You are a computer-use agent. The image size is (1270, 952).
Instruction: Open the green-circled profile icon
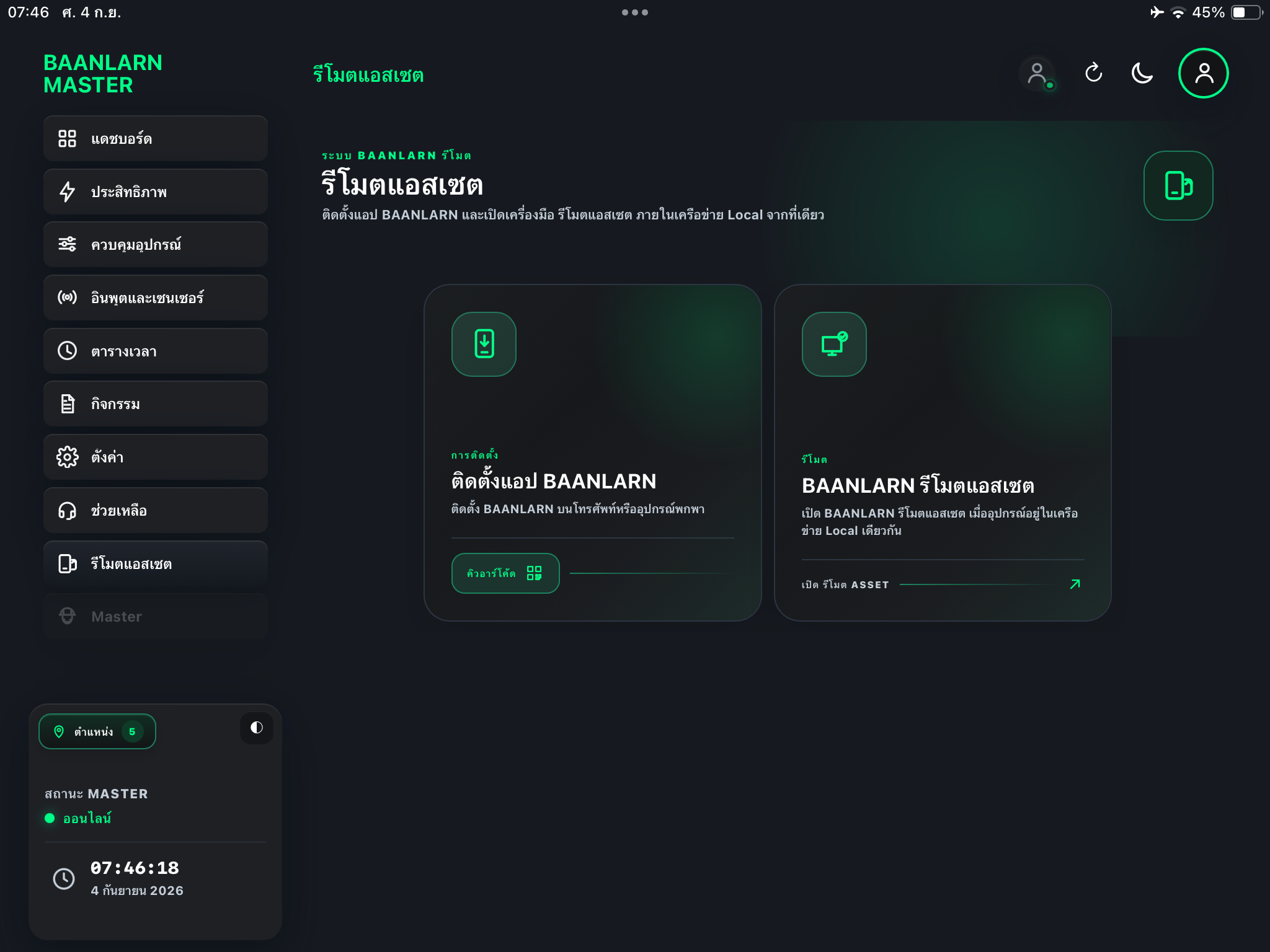click(1203, 73)
